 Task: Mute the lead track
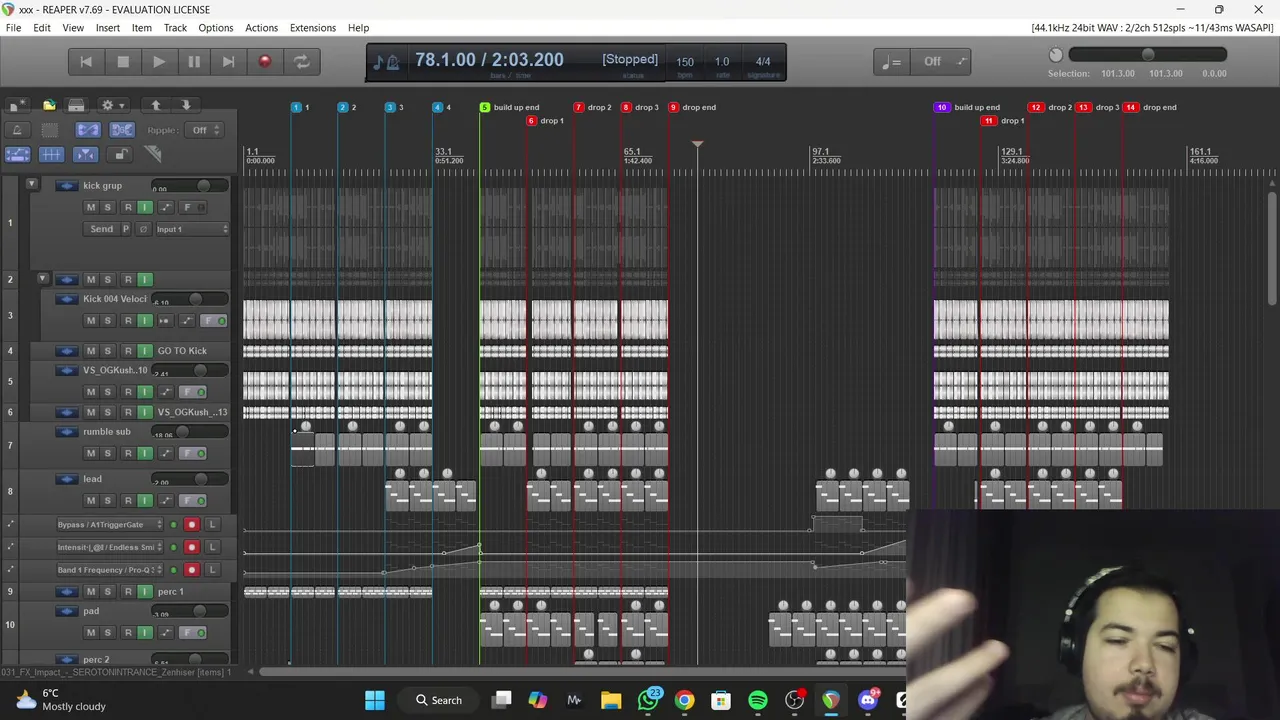[x=91, y=500]
